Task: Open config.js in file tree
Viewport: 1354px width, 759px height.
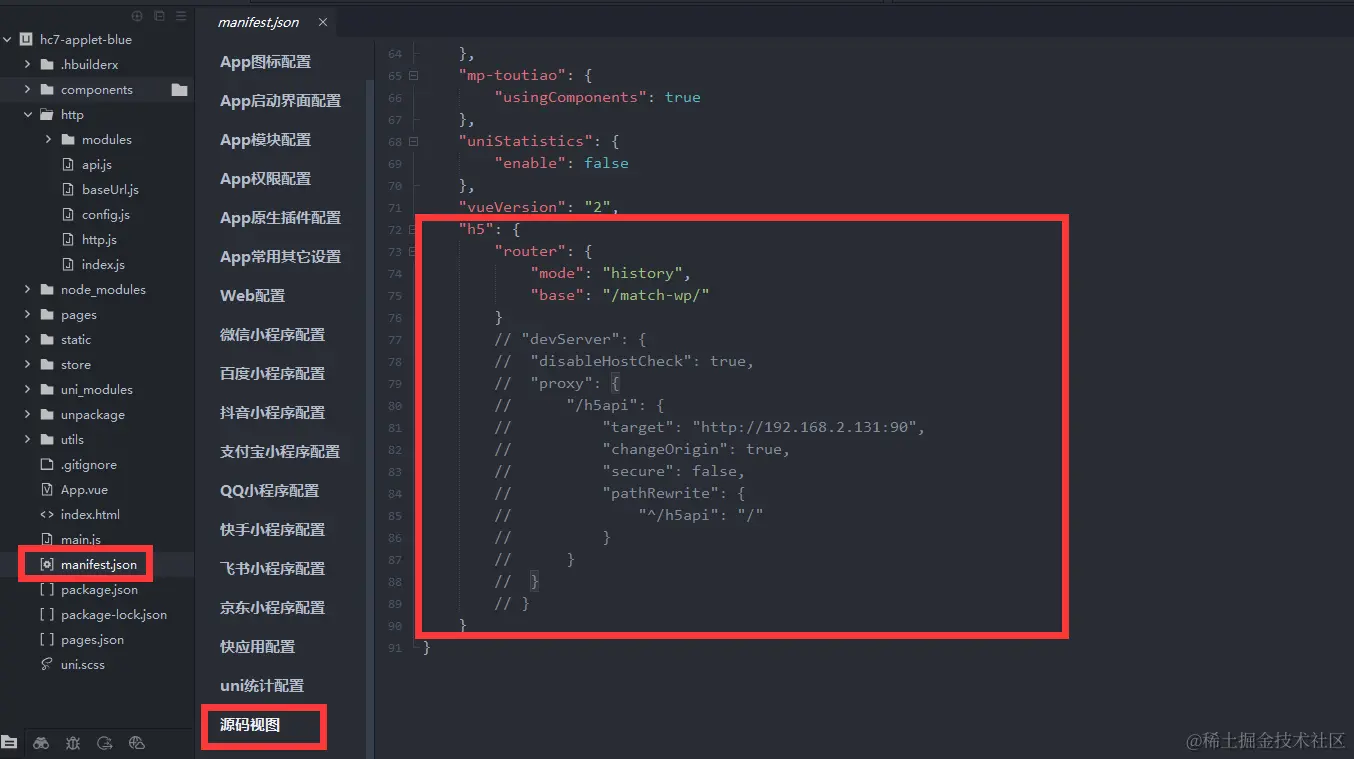Action: tap(106, 215)
